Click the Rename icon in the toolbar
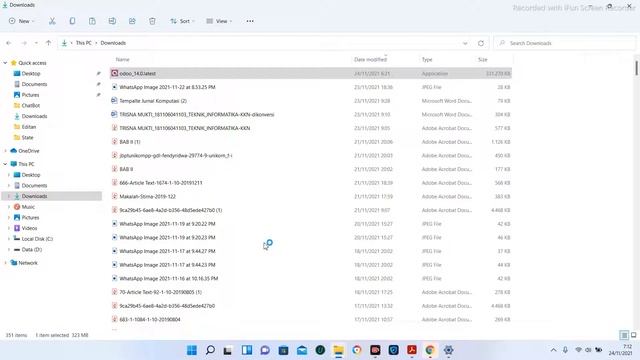Screen dimensions: 640x360 point(112,21)
